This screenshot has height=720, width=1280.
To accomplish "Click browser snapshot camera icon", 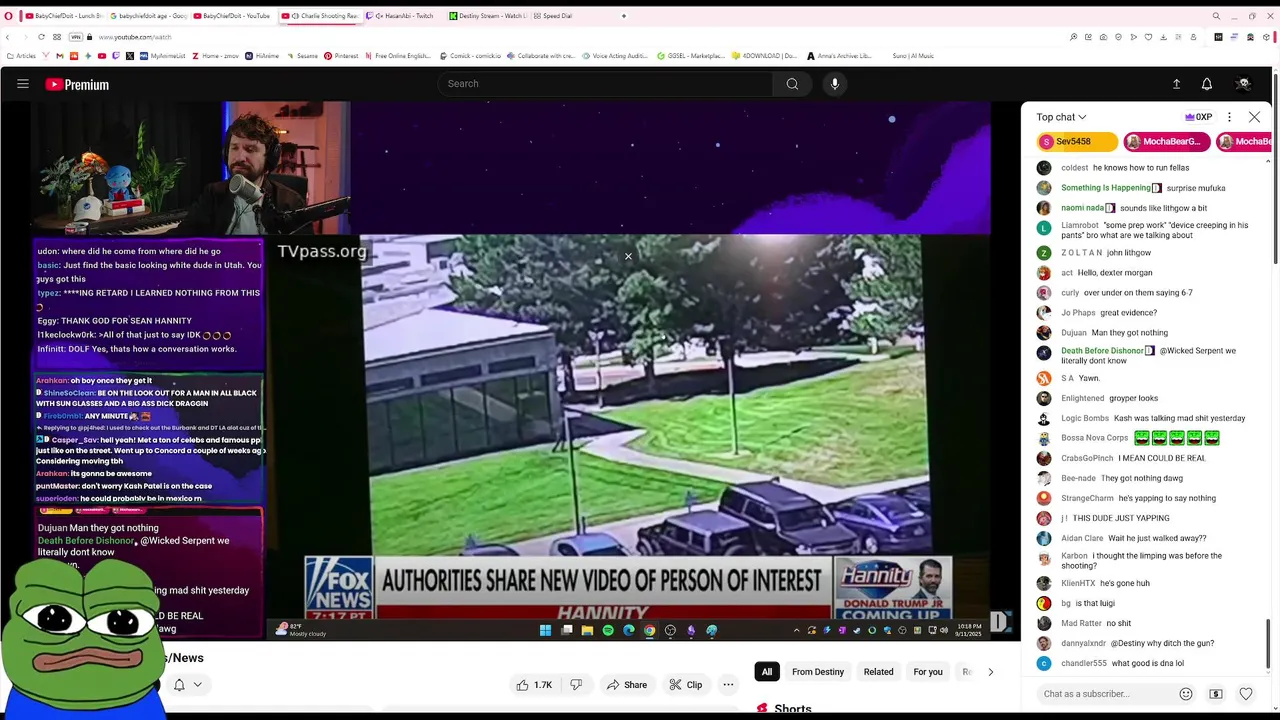I will (1104, 37).
